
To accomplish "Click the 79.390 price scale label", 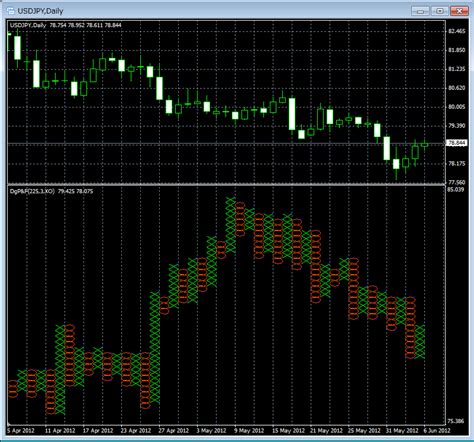I will (x=457, y=126).
